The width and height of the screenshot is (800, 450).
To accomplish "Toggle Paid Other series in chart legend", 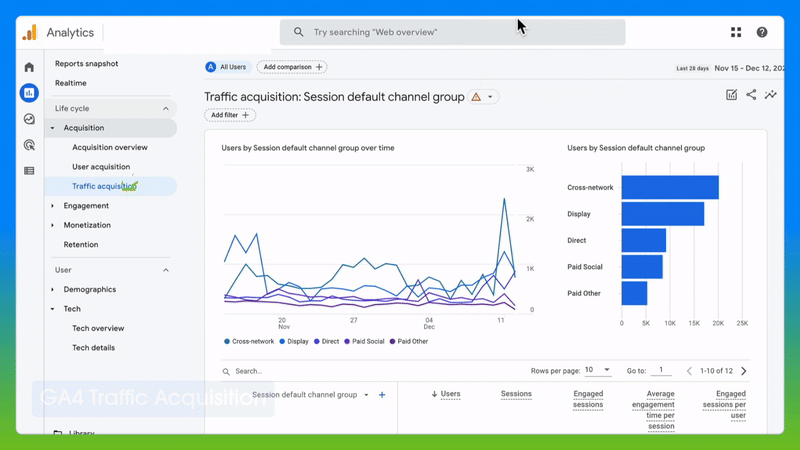I will [x=409, y=341].
